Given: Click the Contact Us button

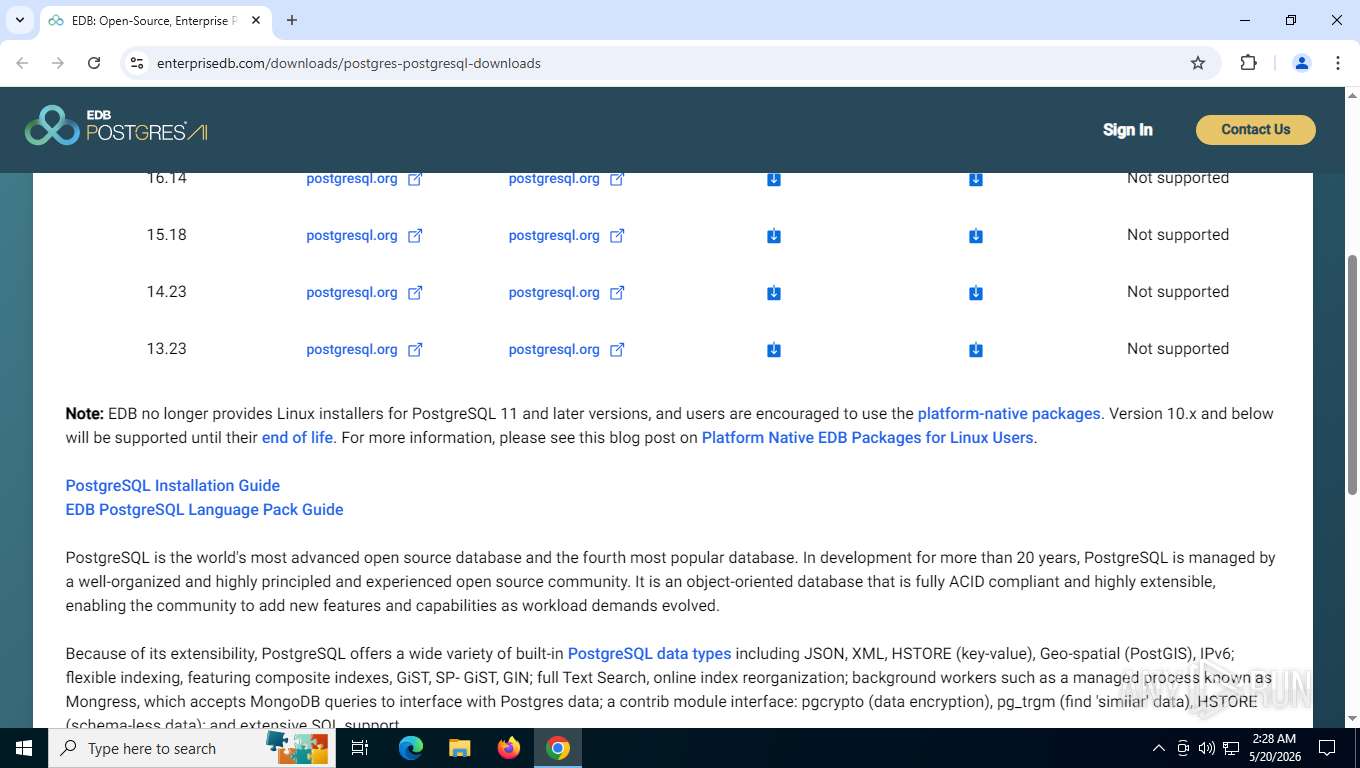Looking at the screenshot, I should (x=1255, y=130).
